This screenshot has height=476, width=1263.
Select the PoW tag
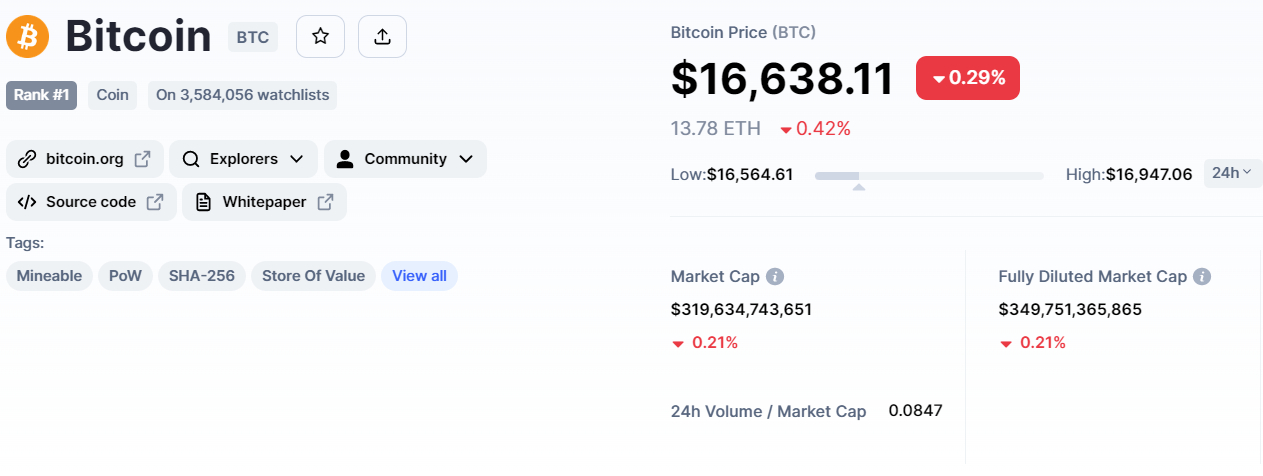click(125, 276)
